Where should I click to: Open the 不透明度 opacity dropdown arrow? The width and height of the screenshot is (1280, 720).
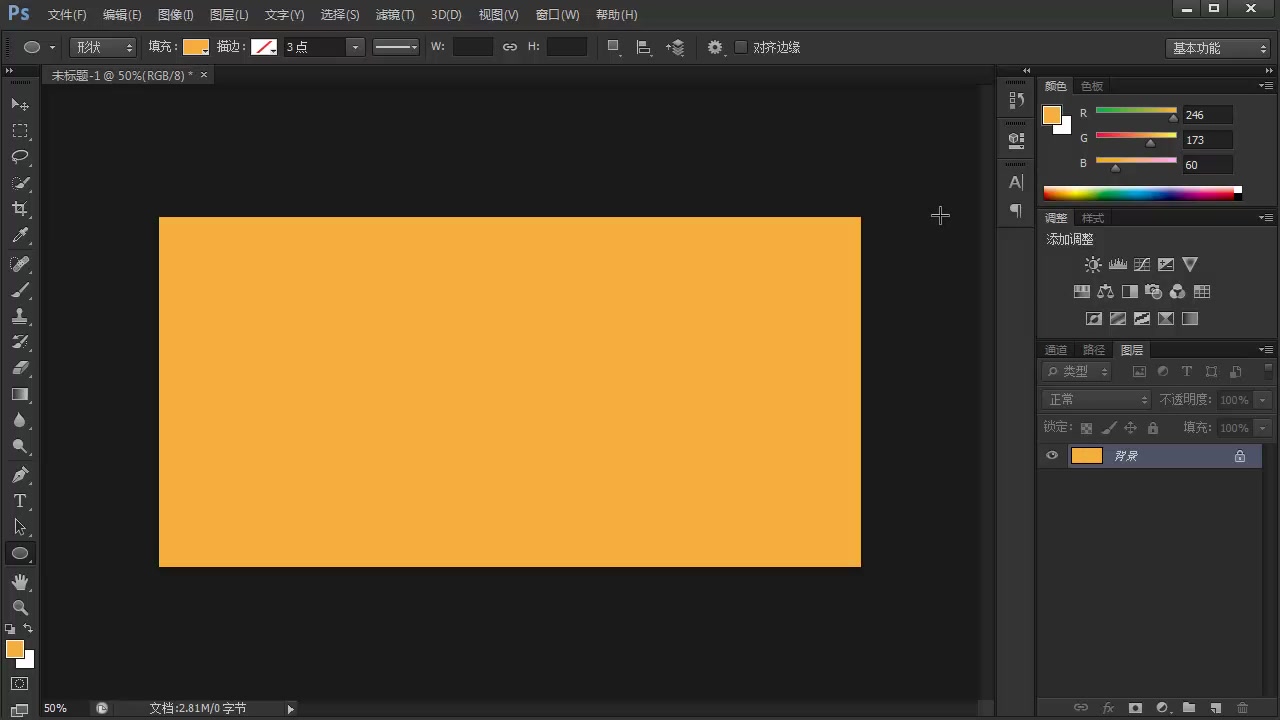click(1263, 400)
